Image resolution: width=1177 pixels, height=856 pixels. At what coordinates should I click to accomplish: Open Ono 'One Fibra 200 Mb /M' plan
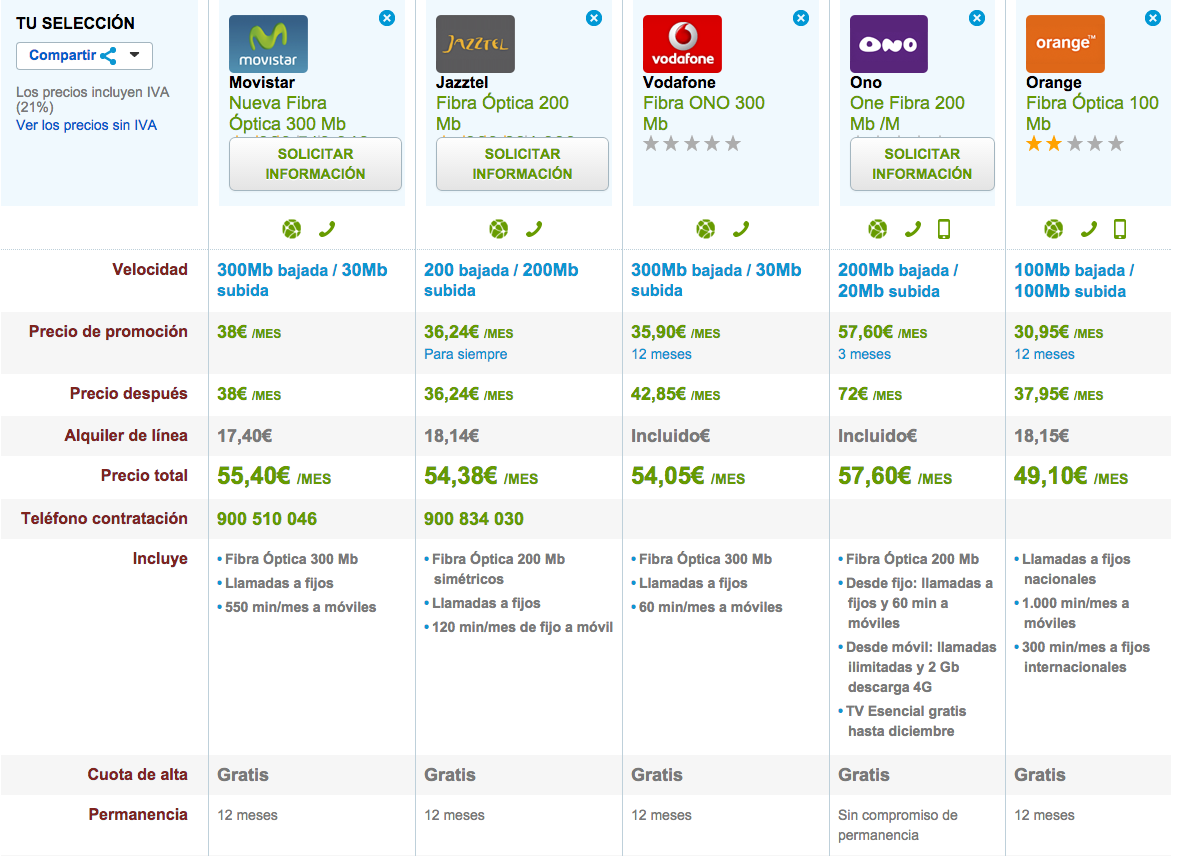907,113
